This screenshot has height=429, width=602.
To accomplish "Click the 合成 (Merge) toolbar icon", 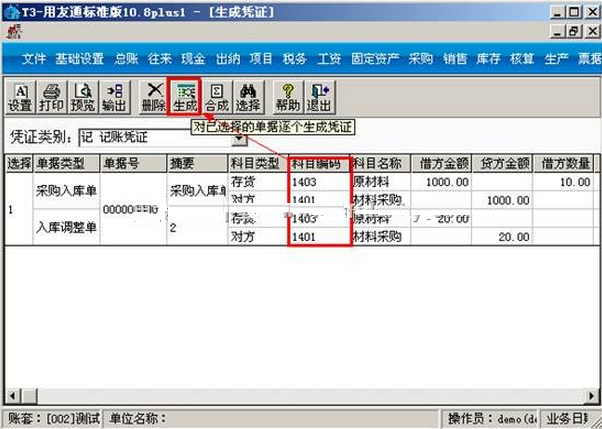I will click(216, 96).
